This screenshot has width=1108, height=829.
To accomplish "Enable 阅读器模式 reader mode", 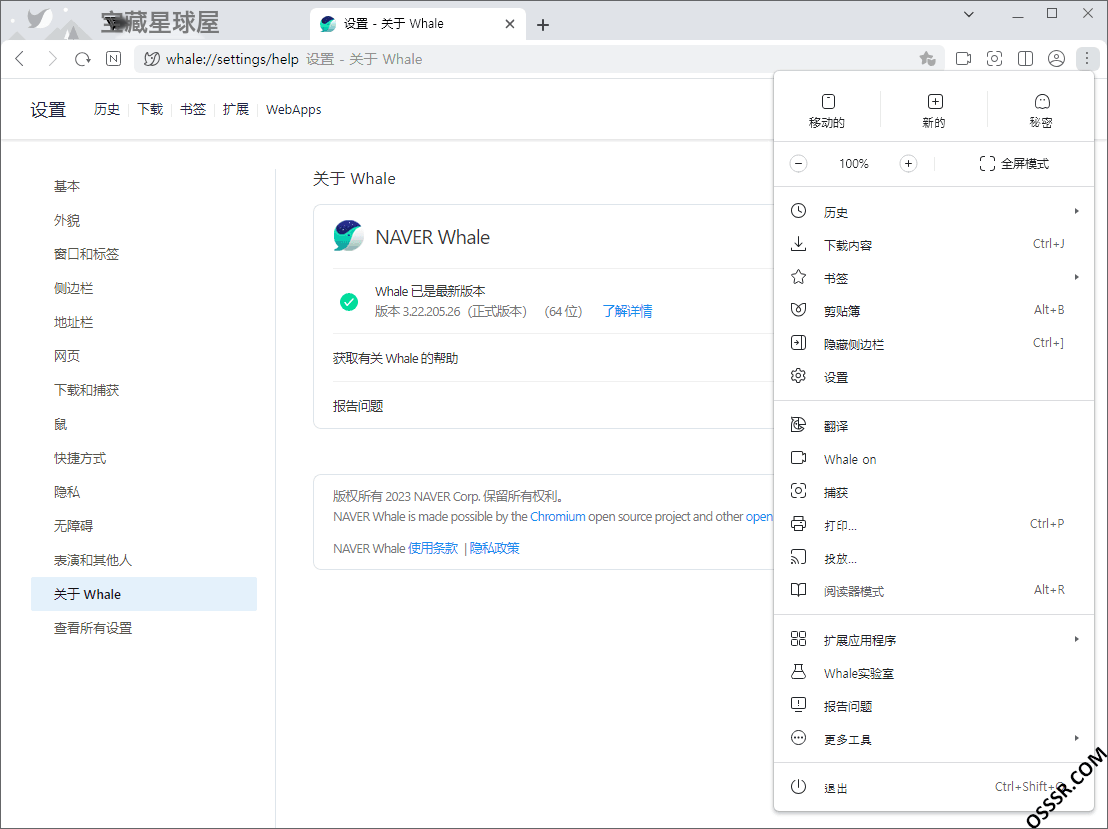I will [x=934, y=591].
